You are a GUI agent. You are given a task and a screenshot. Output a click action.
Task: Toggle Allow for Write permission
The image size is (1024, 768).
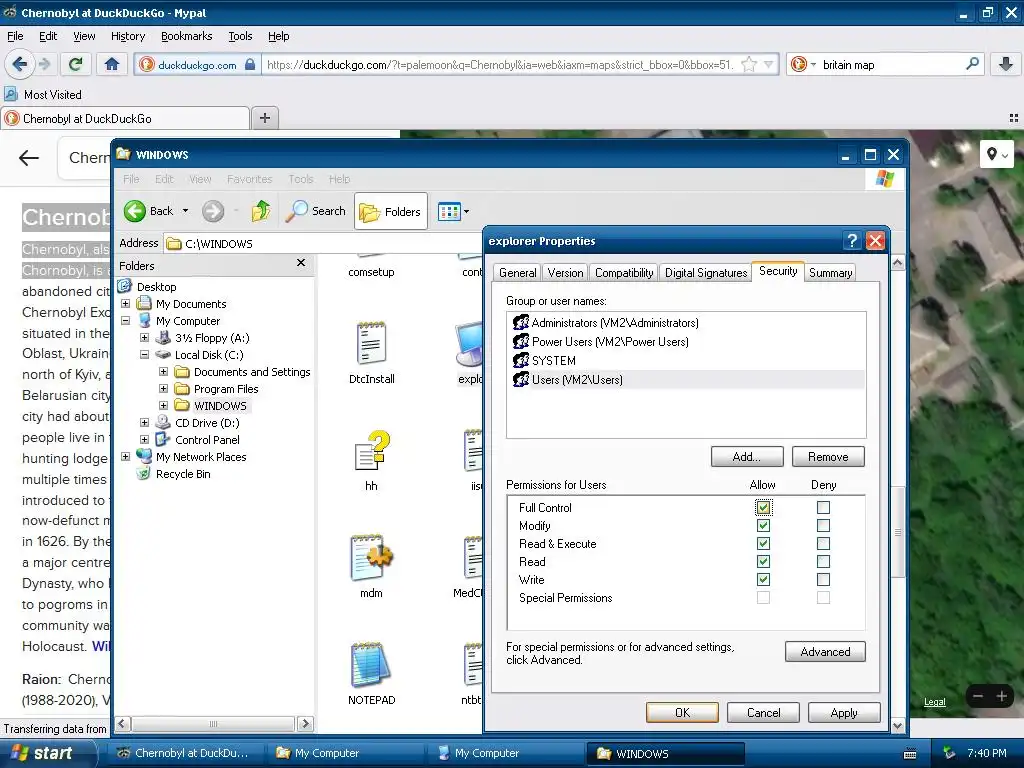pyautogui.click(x=763, y=579)
